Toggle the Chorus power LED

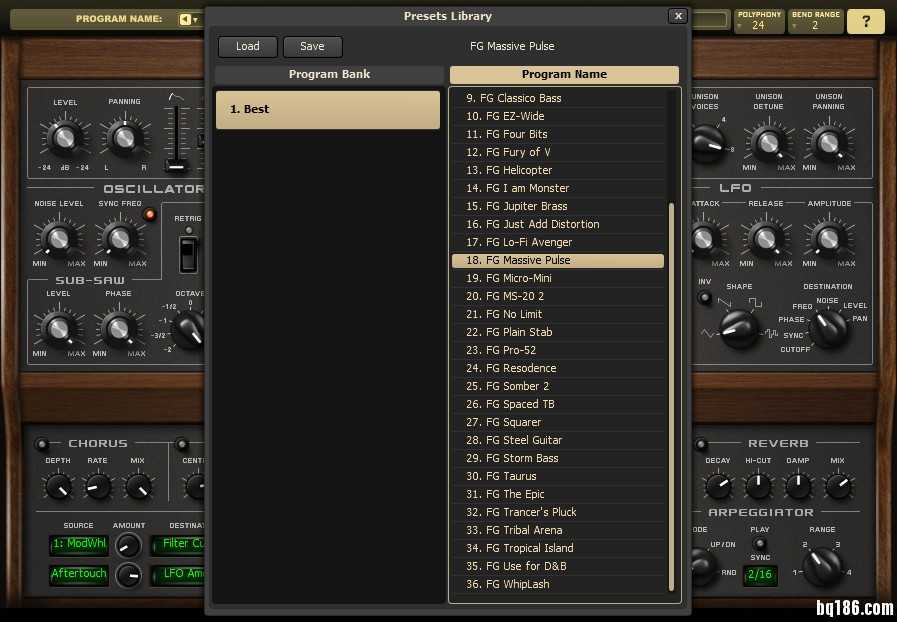pos(42,444)
